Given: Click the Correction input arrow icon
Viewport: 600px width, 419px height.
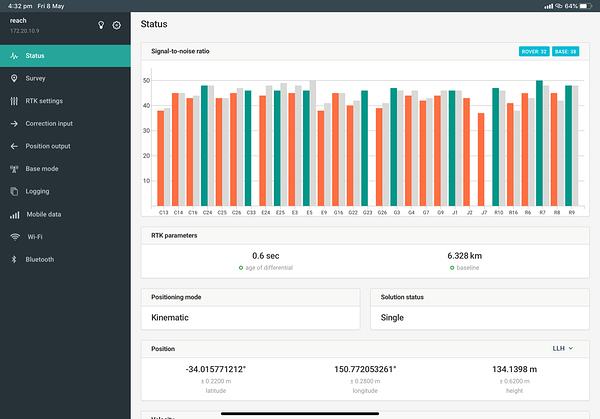Looking at the screenshot, I should pyautogui.click(x=14, y=124).
